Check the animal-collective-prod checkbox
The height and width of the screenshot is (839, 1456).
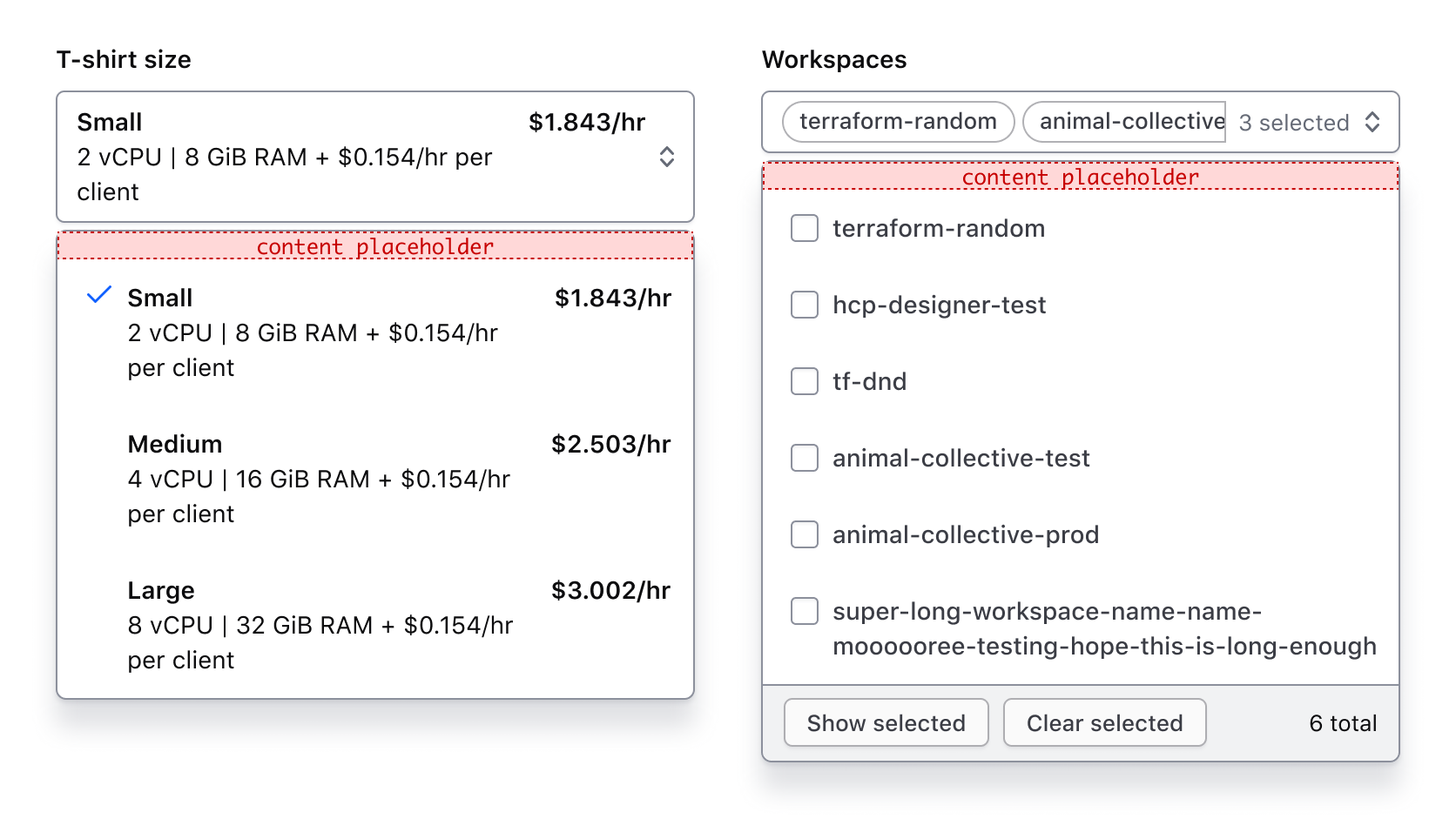[804, 534]
